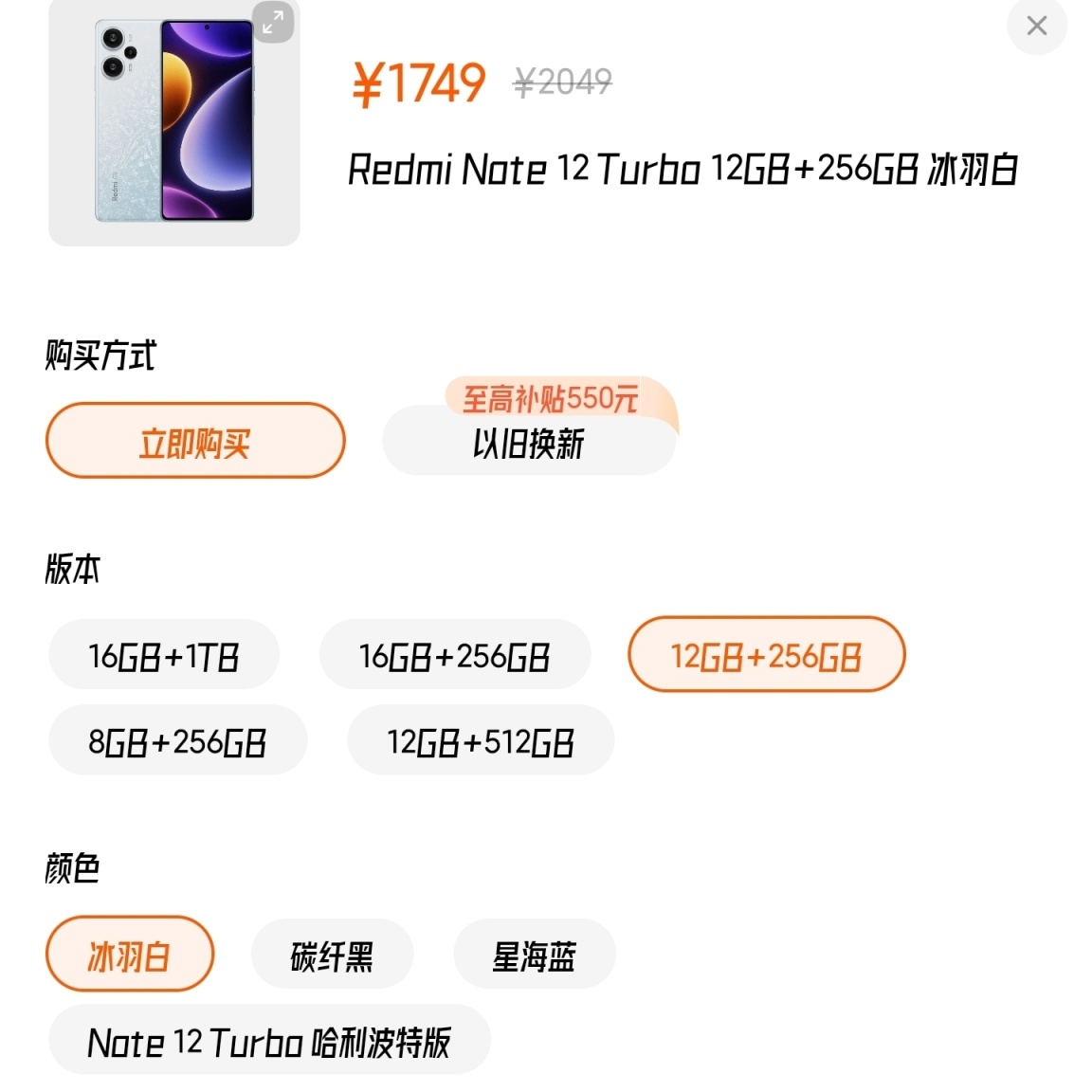
Task: Select the 16GB+1TB version
Action: pos(164,655)
